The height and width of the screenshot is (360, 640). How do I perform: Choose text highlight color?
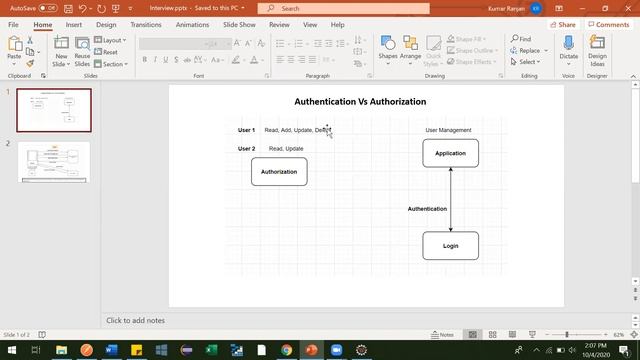236,60
